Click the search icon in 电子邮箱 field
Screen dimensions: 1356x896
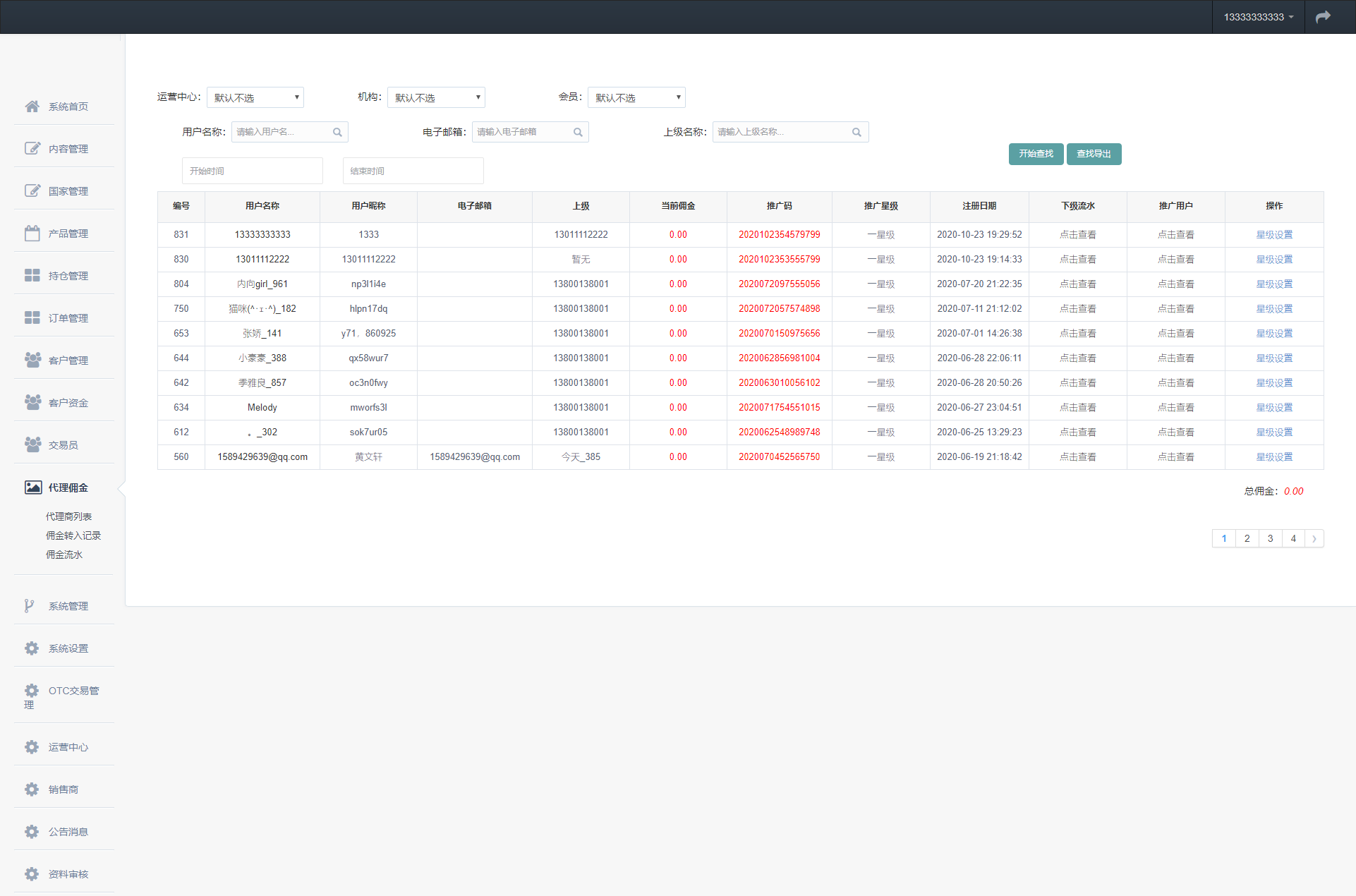pos(578,132)
